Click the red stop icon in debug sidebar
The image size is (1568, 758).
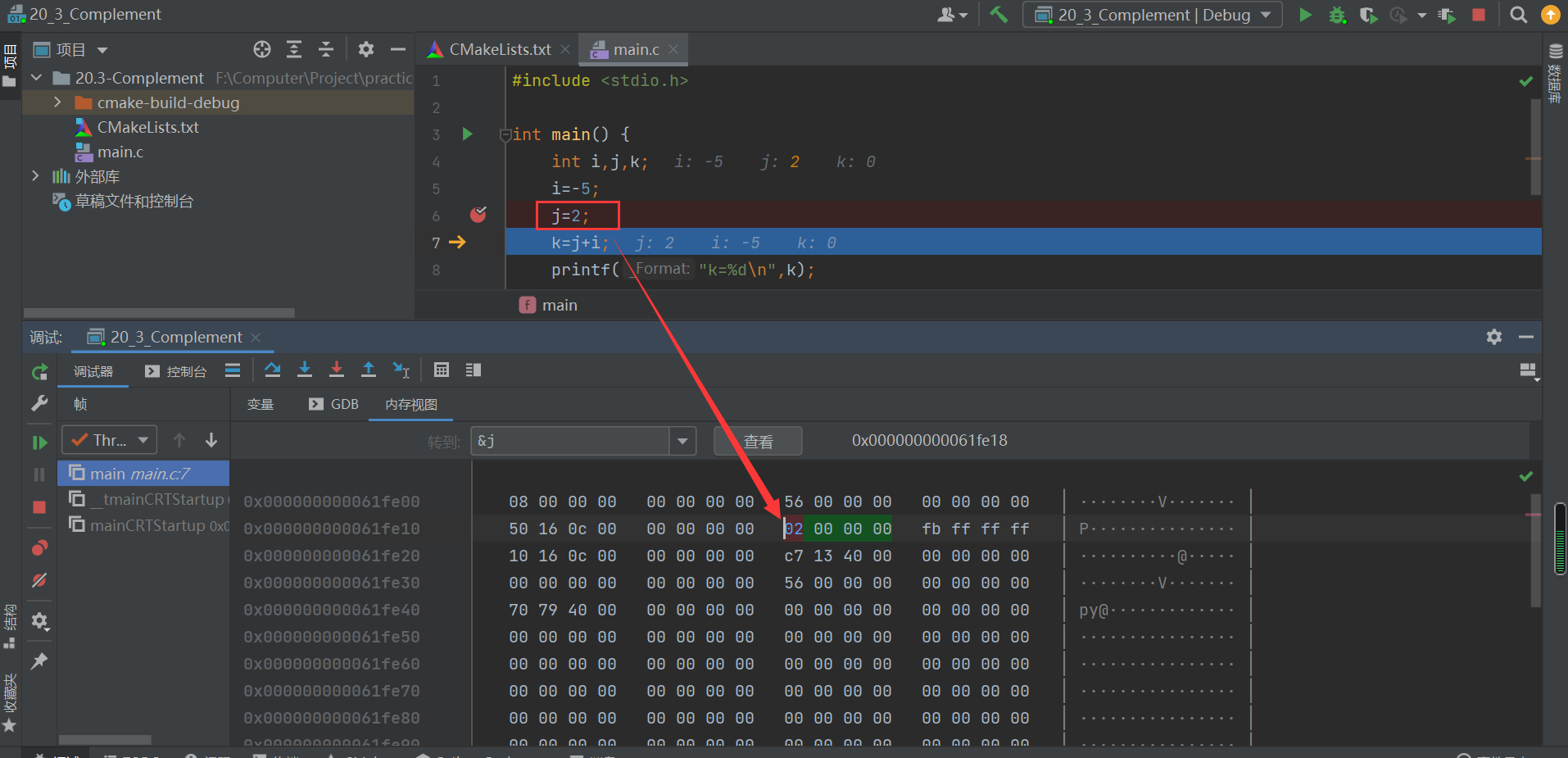(39, 507)
